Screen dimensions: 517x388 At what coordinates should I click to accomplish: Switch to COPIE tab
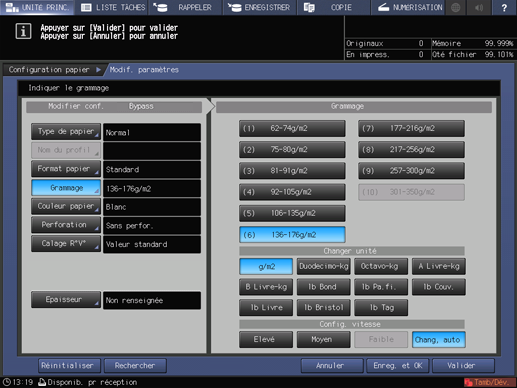[x=334, y=7]
